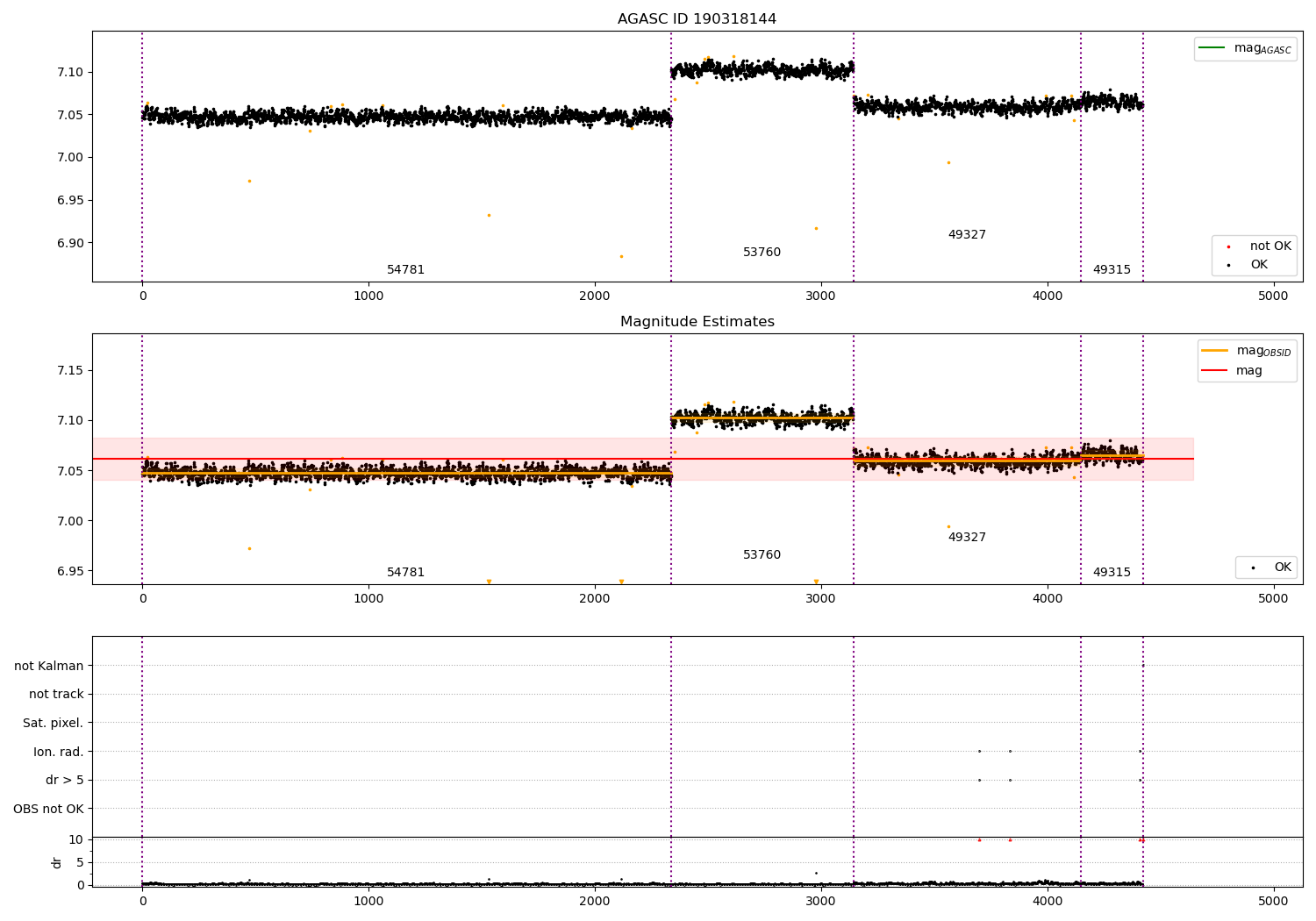Click the 7.05 y-tick in the top panel

70,116
